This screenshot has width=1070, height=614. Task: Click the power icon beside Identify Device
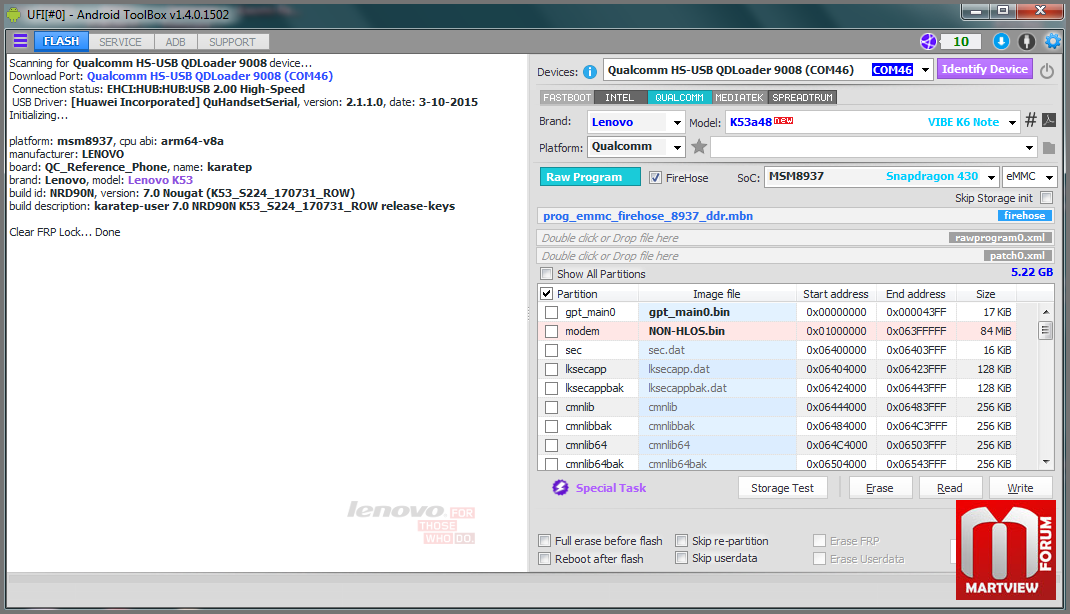1047,71
